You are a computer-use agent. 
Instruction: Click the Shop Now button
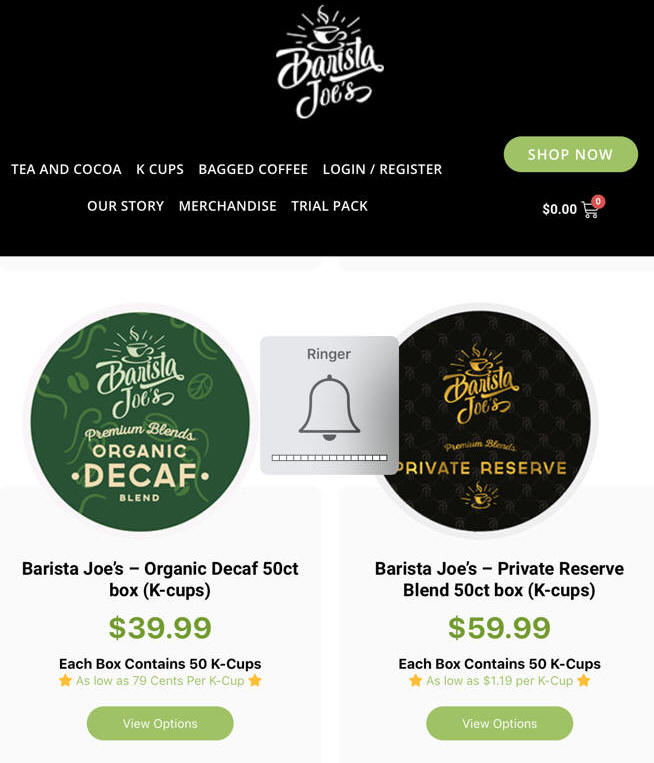pyautogui.click(x=571, y=154)
